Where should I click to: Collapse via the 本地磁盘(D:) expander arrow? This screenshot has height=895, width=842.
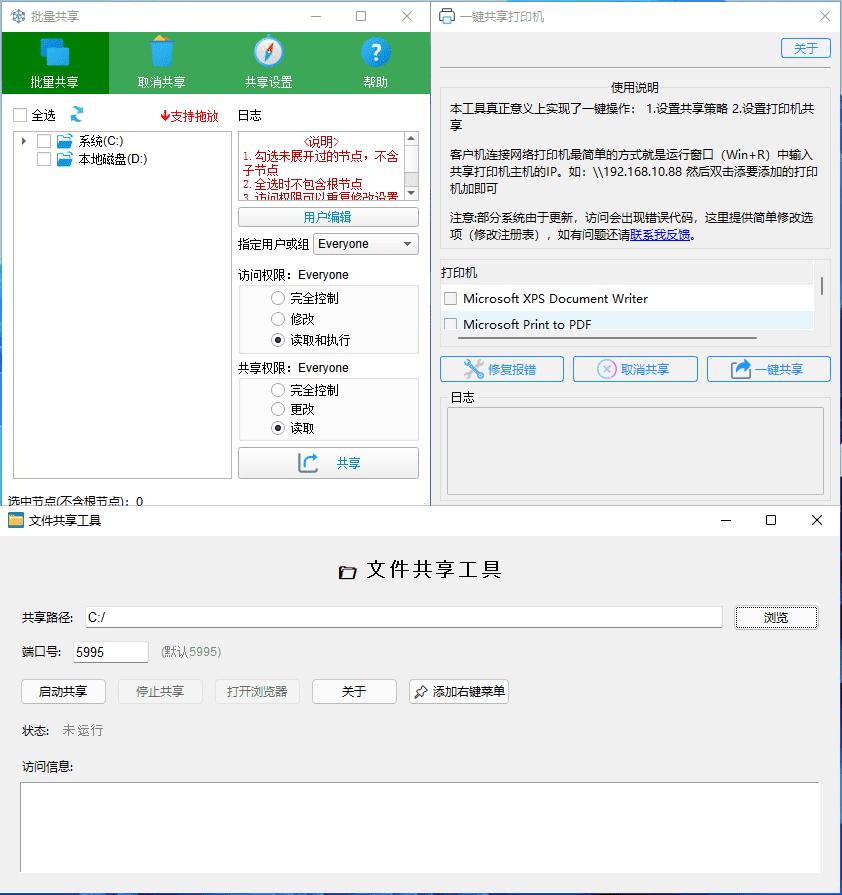point(24,158)
